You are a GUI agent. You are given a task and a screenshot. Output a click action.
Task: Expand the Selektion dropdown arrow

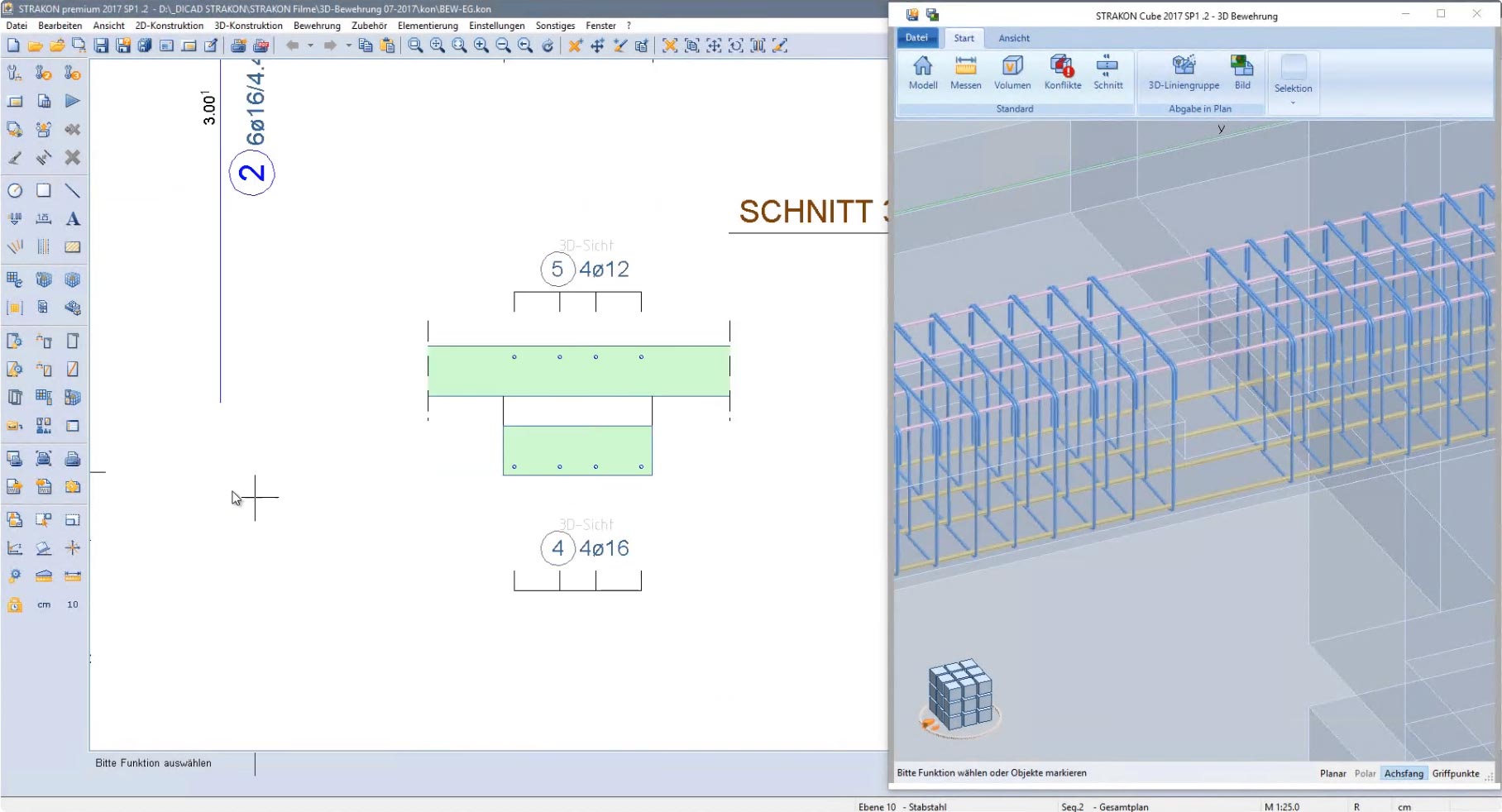pos(1293,102)
